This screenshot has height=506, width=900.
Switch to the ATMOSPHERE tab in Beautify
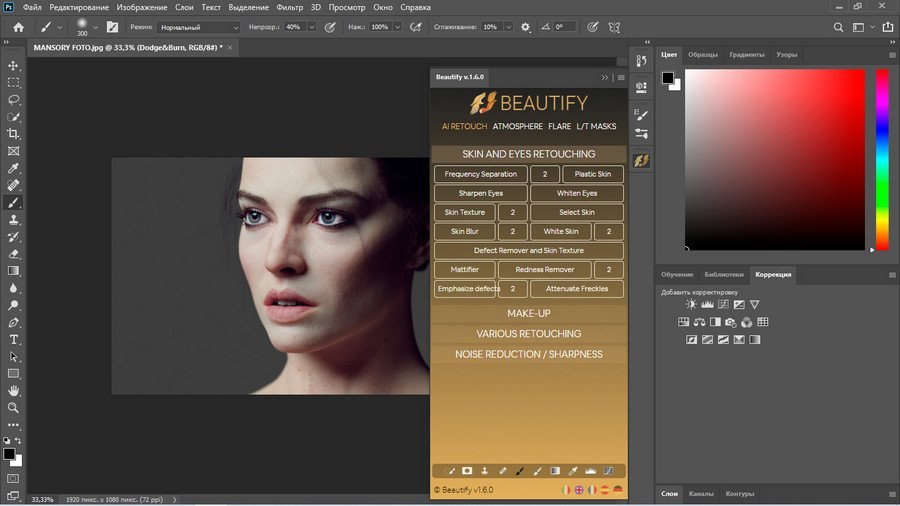(x=517, y=127)
